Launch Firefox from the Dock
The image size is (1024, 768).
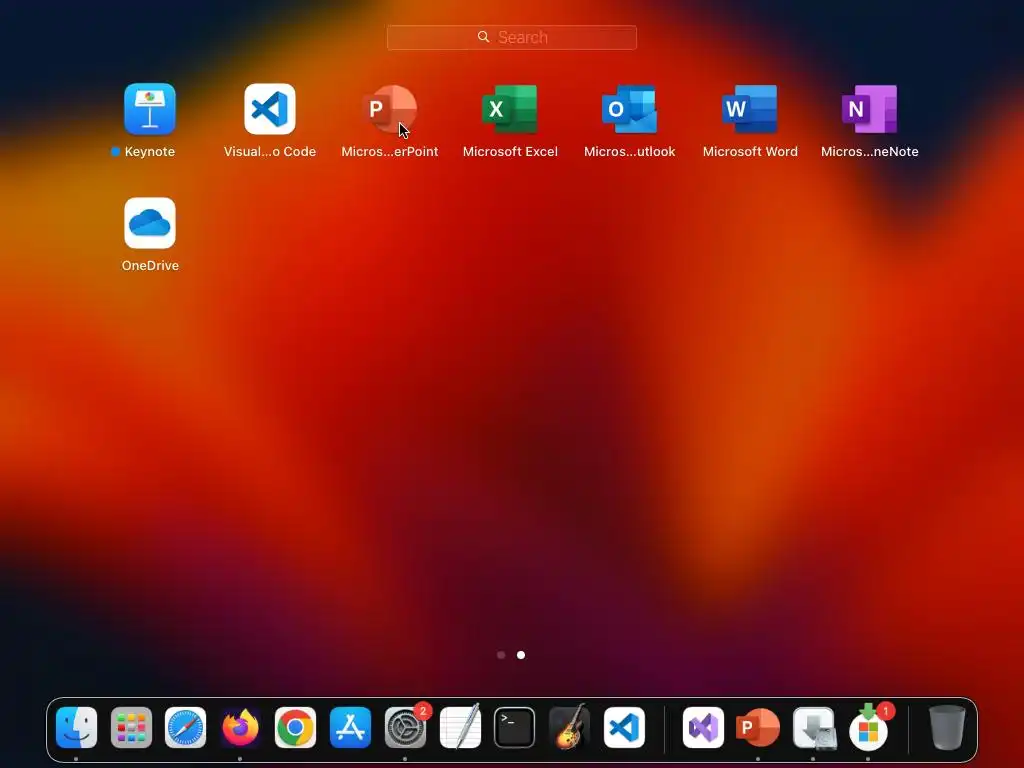[x=240, y=728]
